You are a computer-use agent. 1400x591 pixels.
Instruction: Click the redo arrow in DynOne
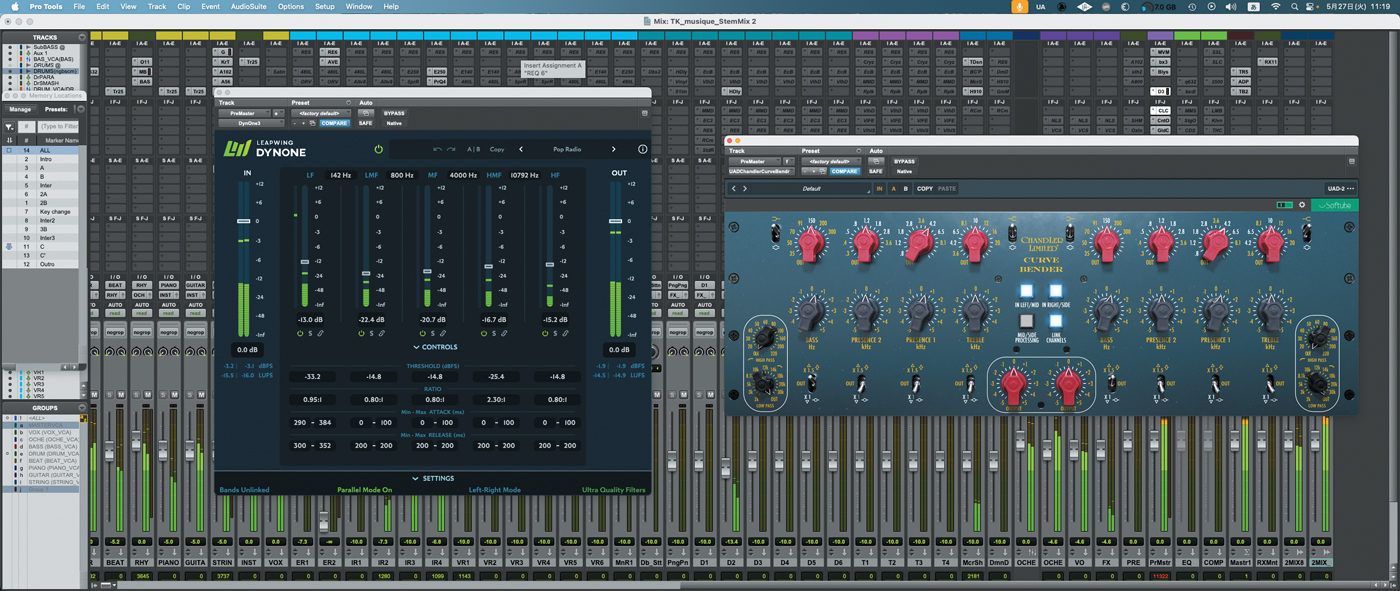[x=452, y=149]
